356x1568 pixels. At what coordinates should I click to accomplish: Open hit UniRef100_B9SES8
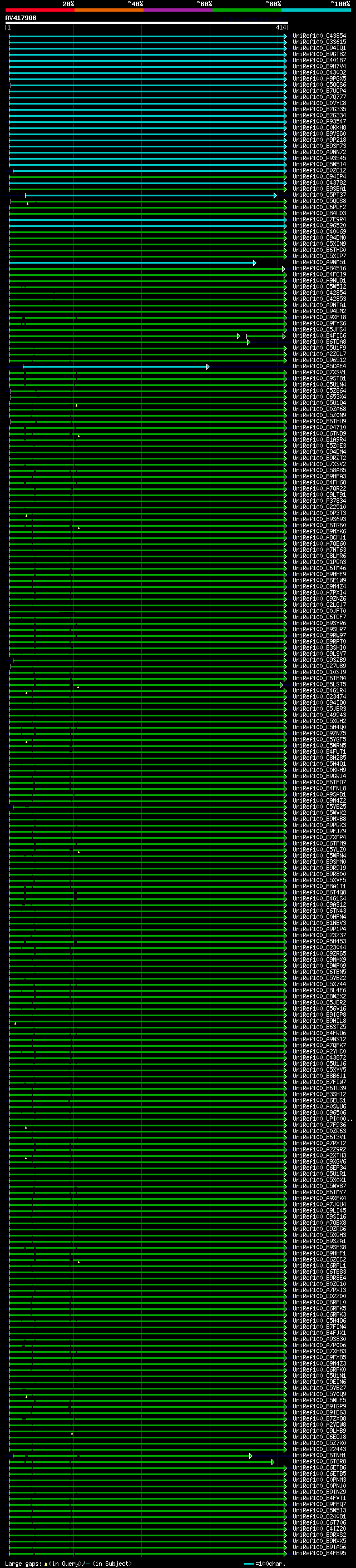pyautogui.click(x=319, y=1248)
